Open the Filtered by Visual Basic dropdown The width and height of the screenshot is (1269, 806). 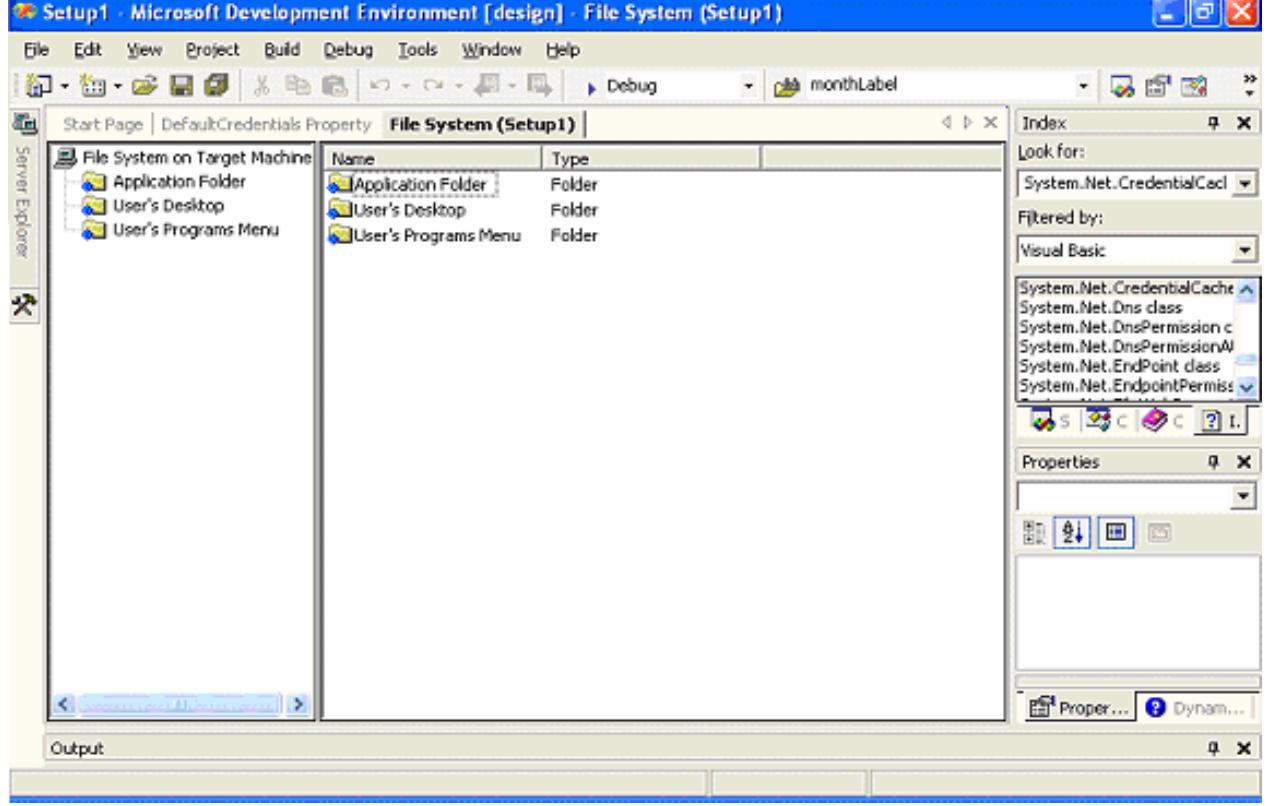pos(1245,252)
